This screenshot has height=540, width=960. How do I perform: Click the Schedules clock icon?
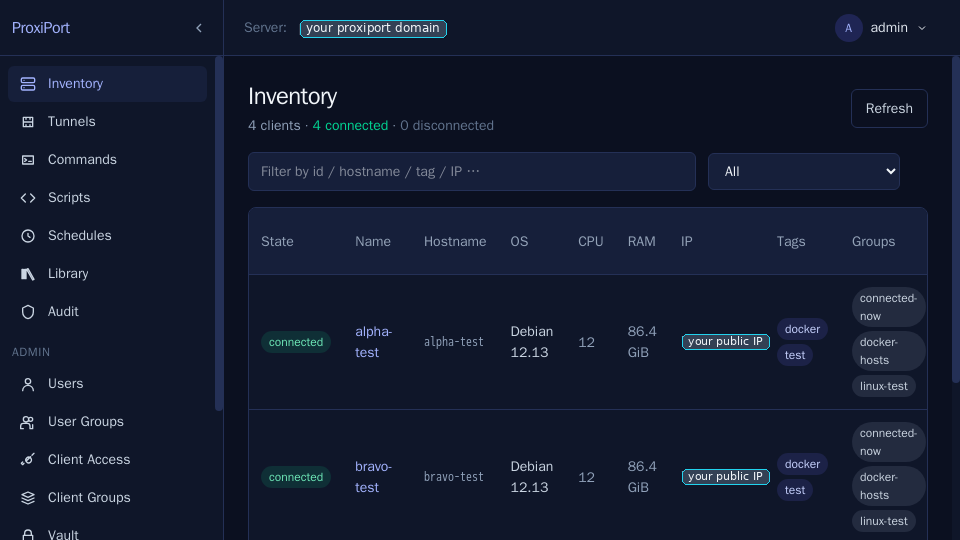pos(28,236)
